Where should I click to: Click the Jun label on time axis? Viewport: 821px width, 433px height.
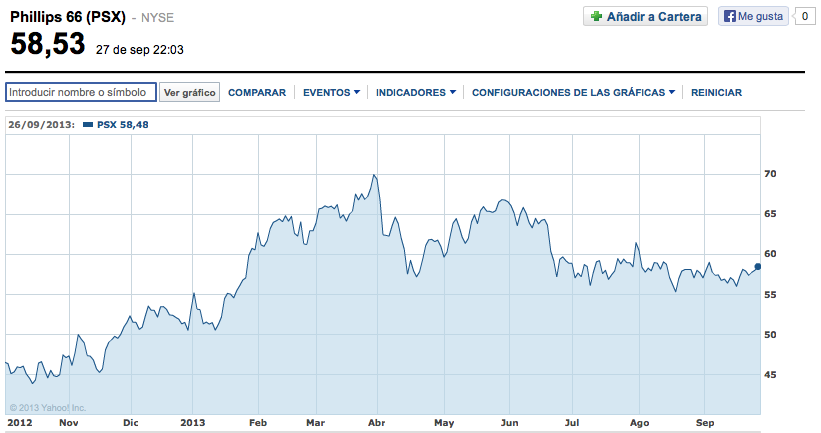[x=509, y=423]
